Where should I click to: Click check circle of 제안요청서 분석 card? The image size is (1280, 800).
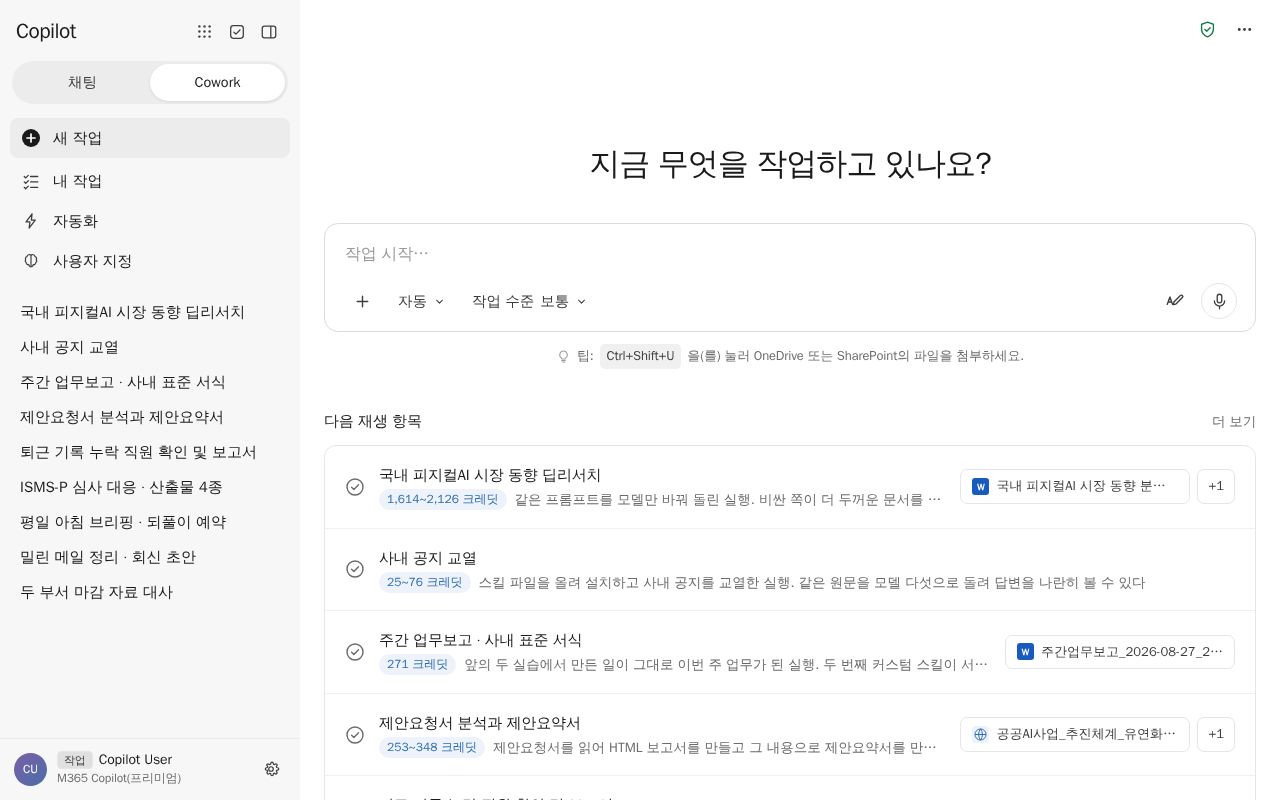(355, 735)
